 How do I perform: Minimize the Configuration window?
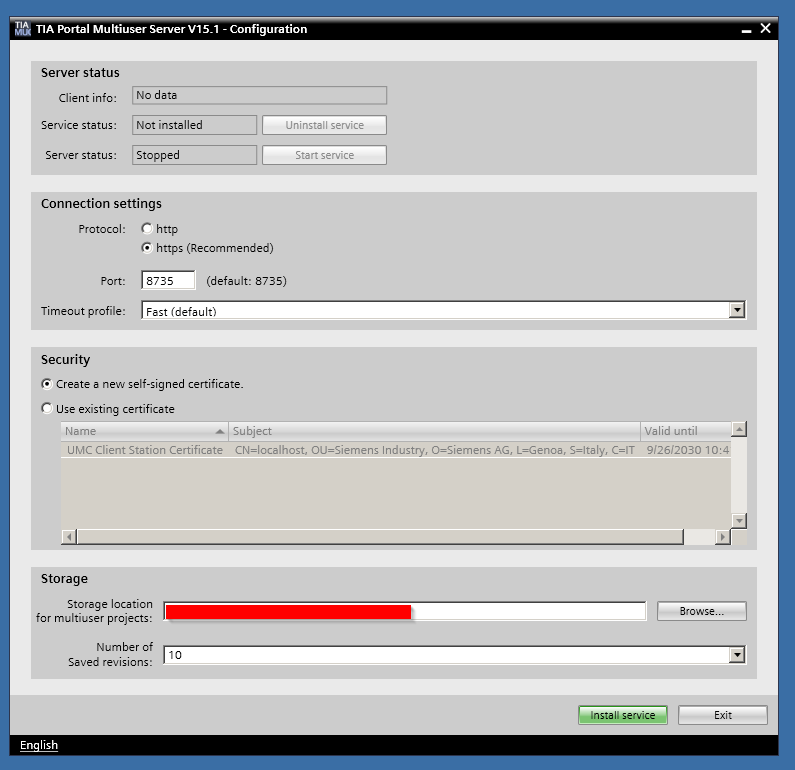746,30
